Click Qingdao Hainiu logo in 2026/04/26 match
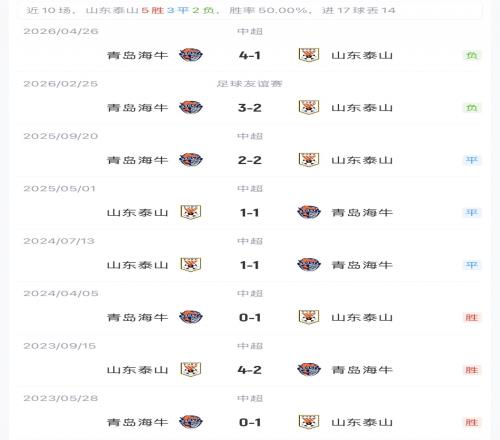The image size is (500, 440). click(191, 55)
